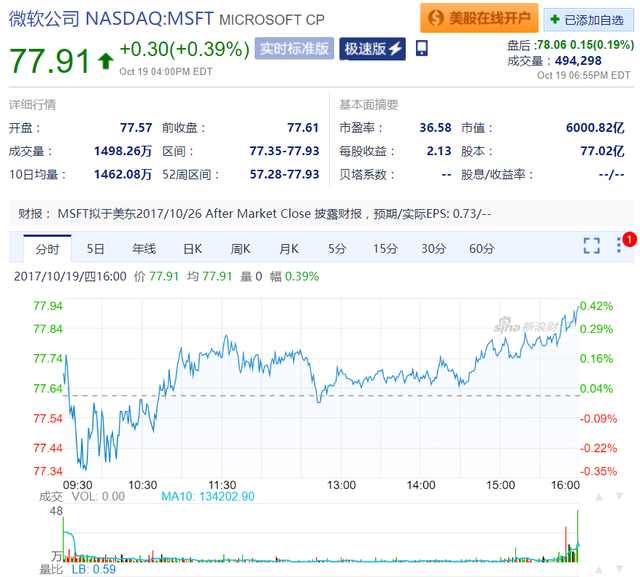Click the LB: 0.59 indicator label
Image resolution: width=640 pixels, height=577 pixels.
point(94,569)
